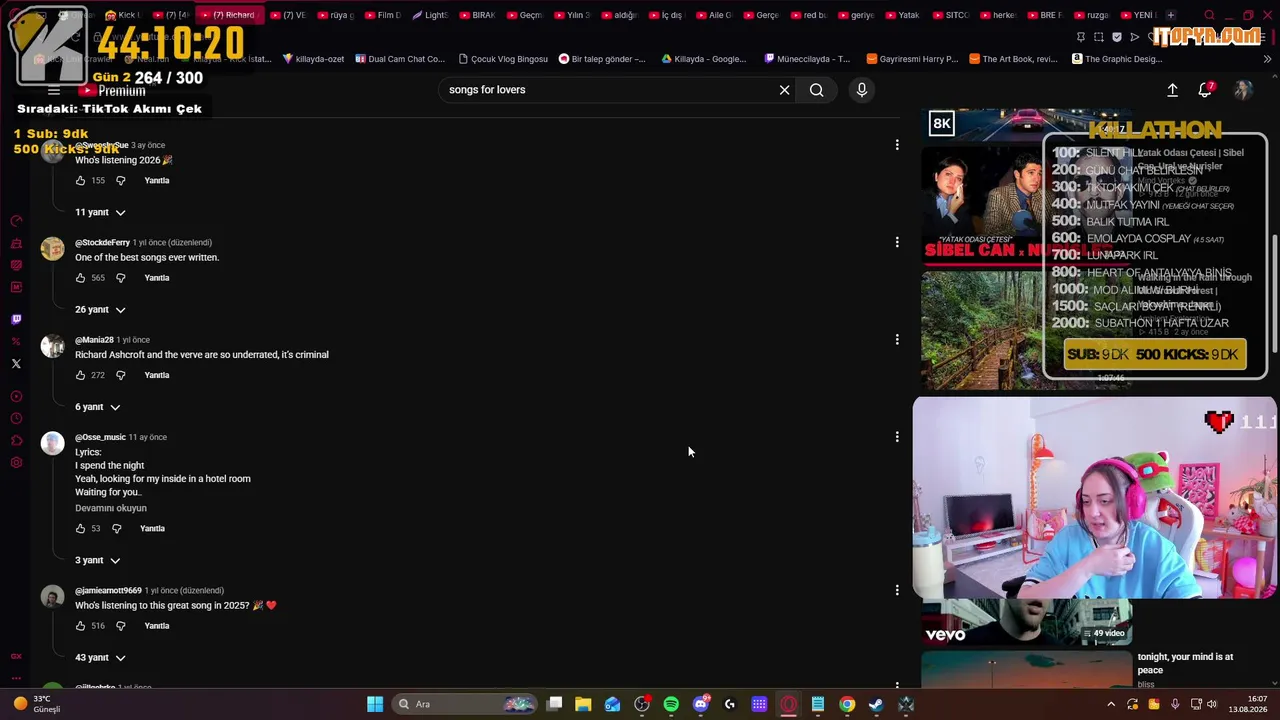Open three-dot menu on @StockdeFerry comment
The image size is (1280, 720).
897,242
